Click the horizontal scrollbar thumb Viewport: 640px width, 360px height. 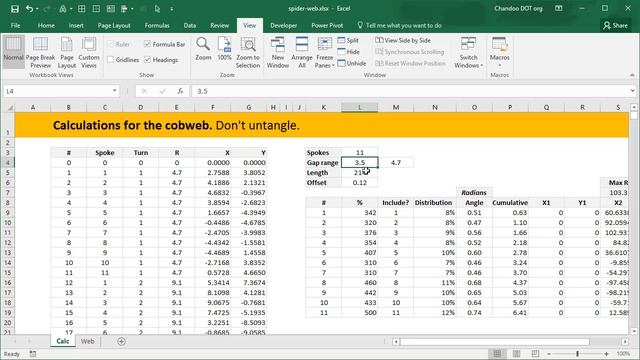point(494,342)
